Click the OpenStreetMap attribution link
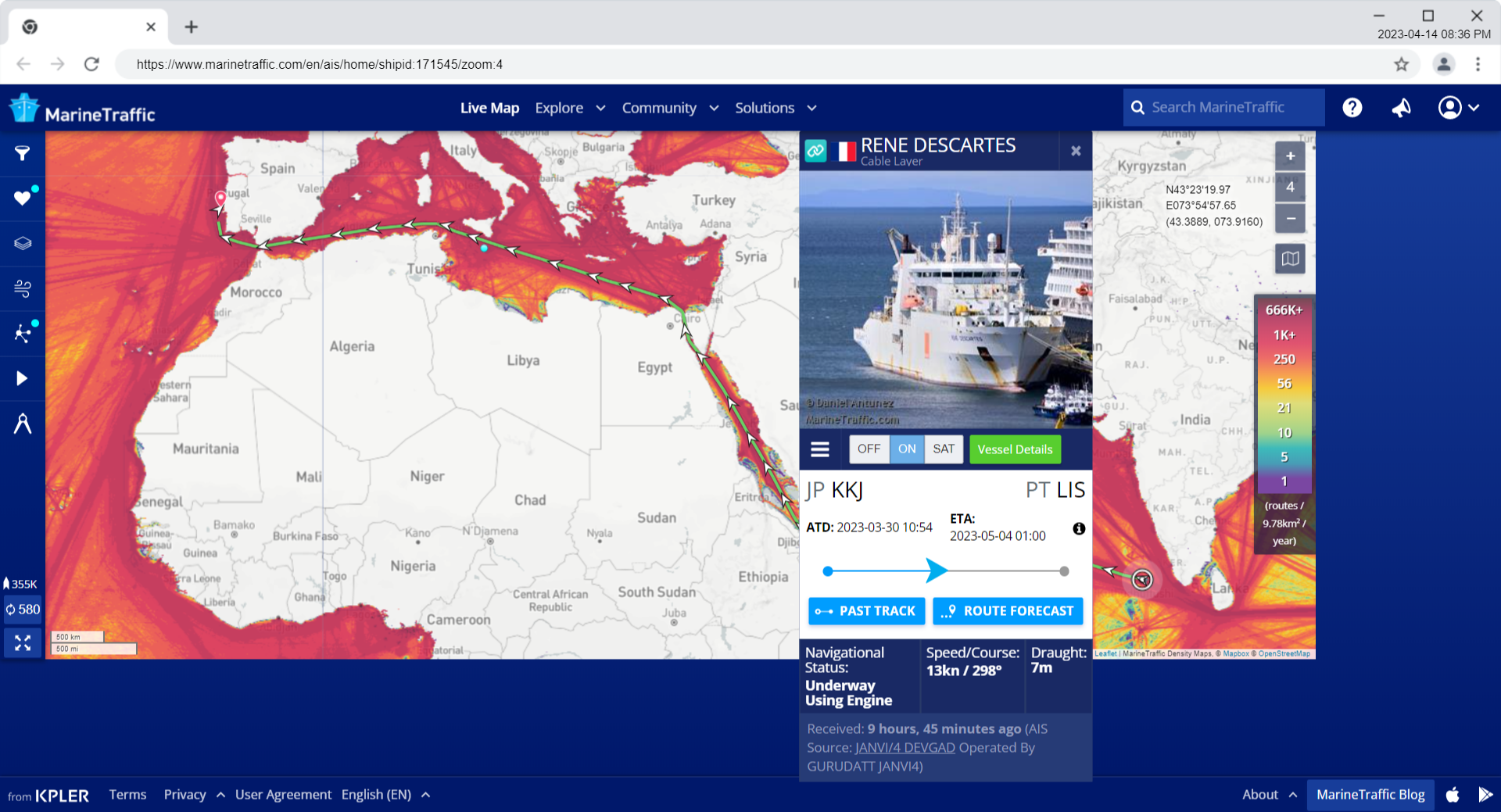The width and height of the screenshot is (1501, 812). coord(1284,653)
